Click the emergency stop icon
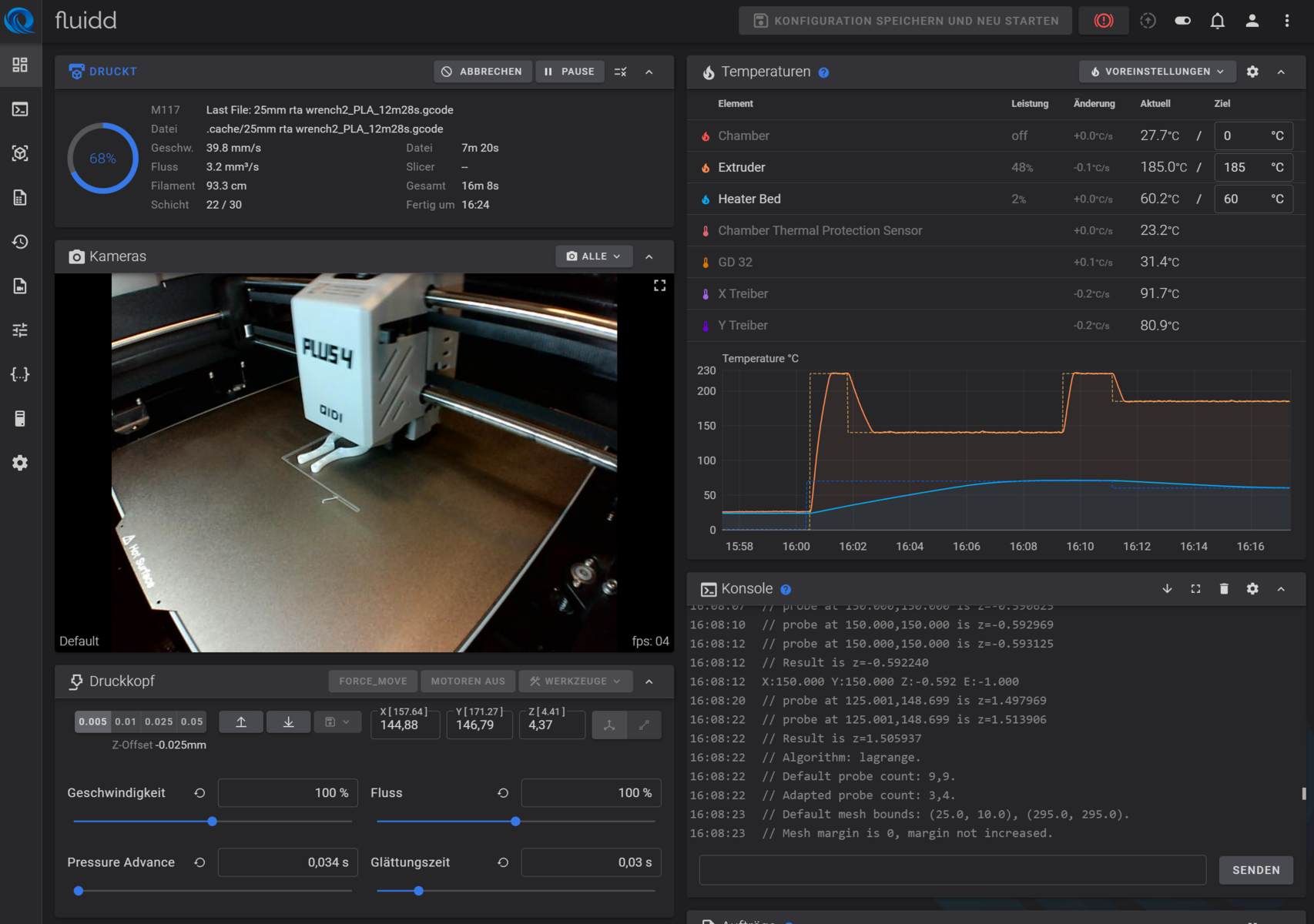The height and width of the screenshot is (924, 1314). click(1103, 21)
